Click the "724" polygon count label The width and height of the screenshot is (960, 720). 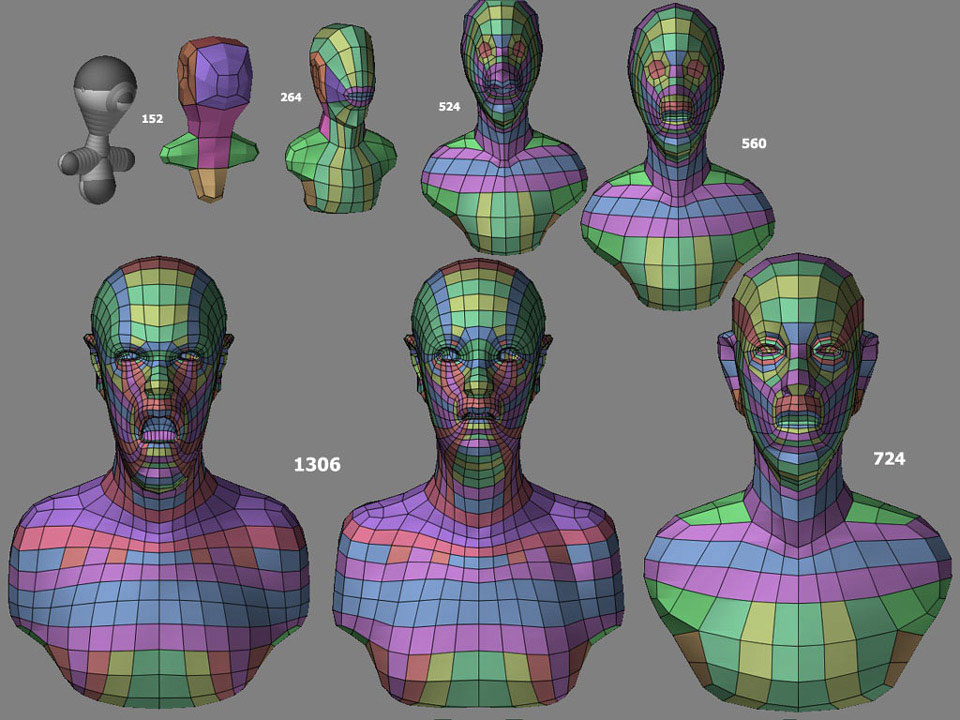coord(889,459)
